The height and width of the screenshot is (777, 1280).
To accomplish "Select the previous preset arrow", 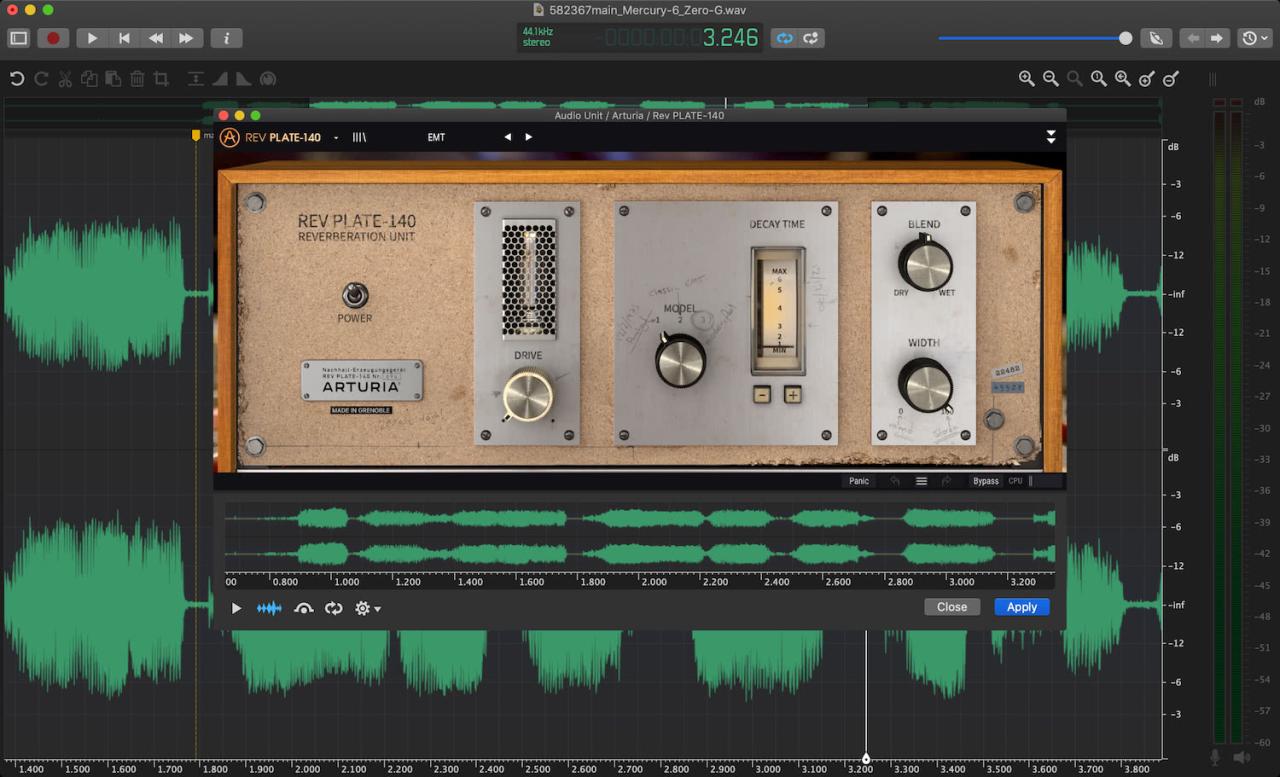I will click(508, 137).
